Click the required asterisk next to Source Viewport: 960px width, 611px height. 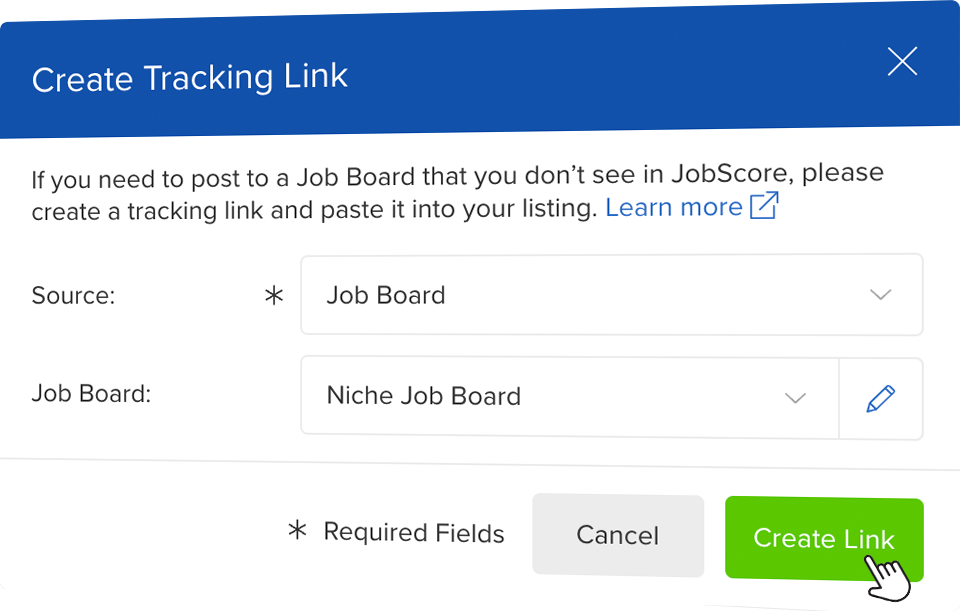click(x=274, y=296)
